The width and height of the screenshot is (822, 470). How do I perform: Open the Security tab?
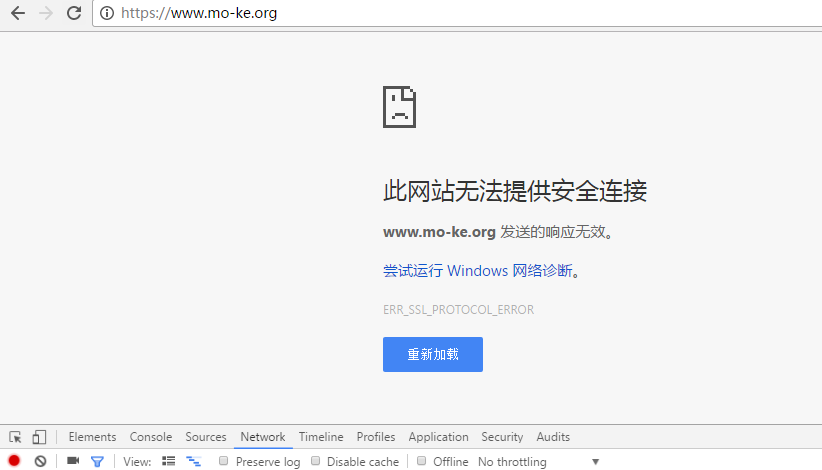pos(502,436)
